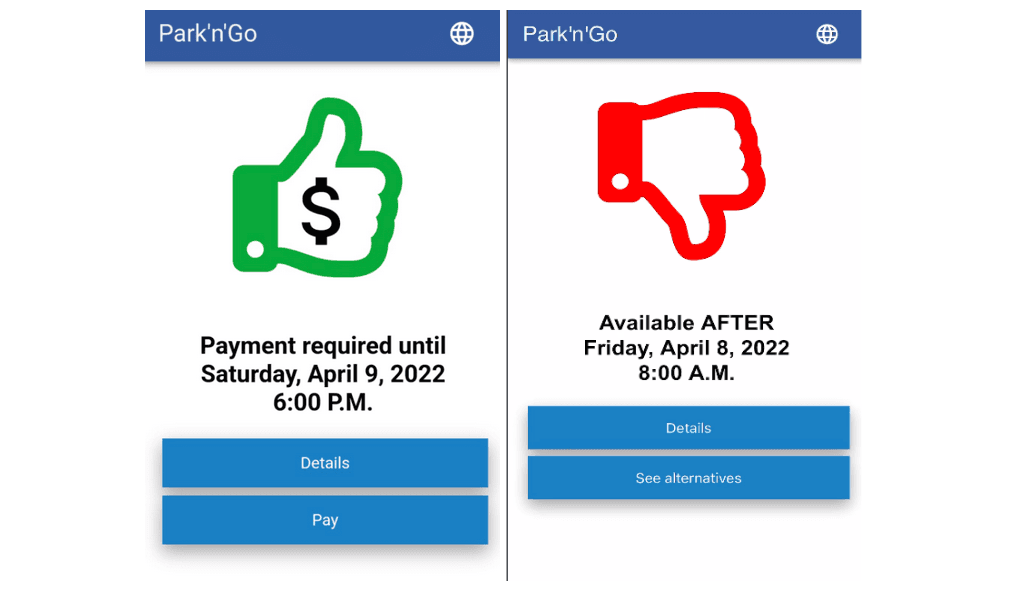
Task: Click Park'n'Go title on right screen
Action: 569,34
